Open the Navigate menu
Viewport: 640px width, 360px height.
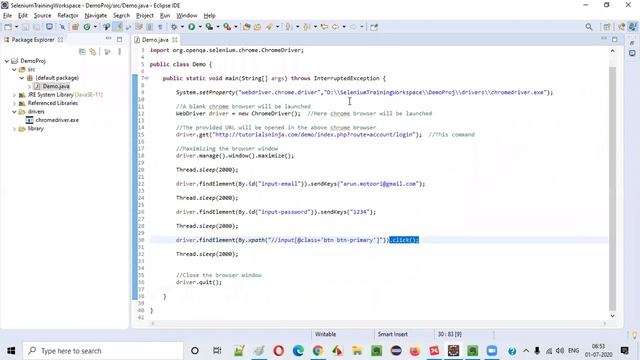[96, 16]
